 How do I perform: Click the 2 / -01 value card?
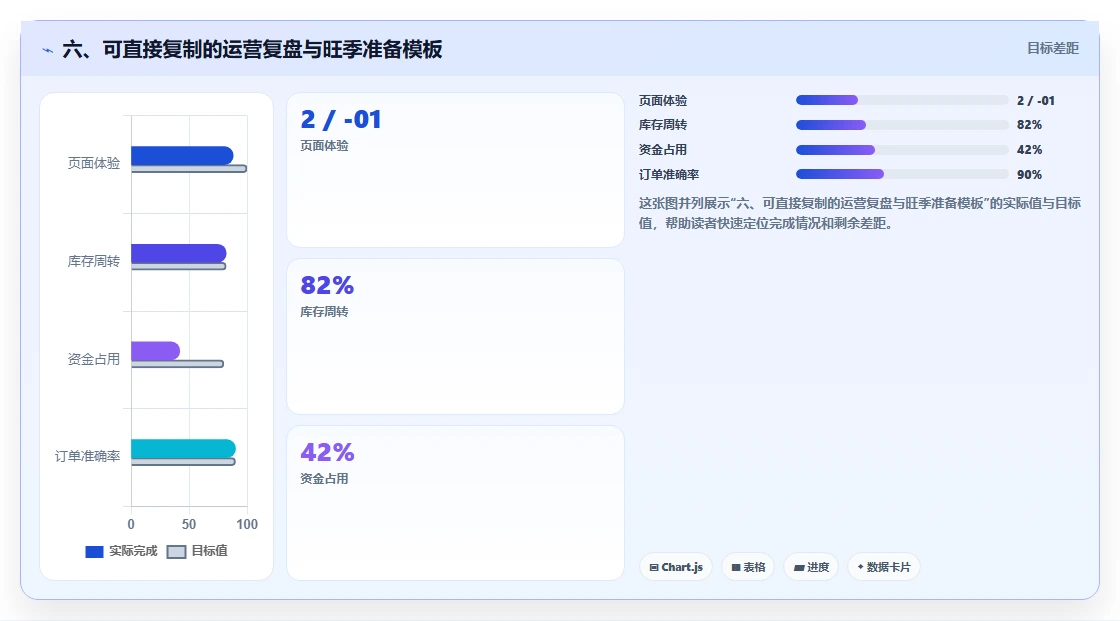(456, 170)
